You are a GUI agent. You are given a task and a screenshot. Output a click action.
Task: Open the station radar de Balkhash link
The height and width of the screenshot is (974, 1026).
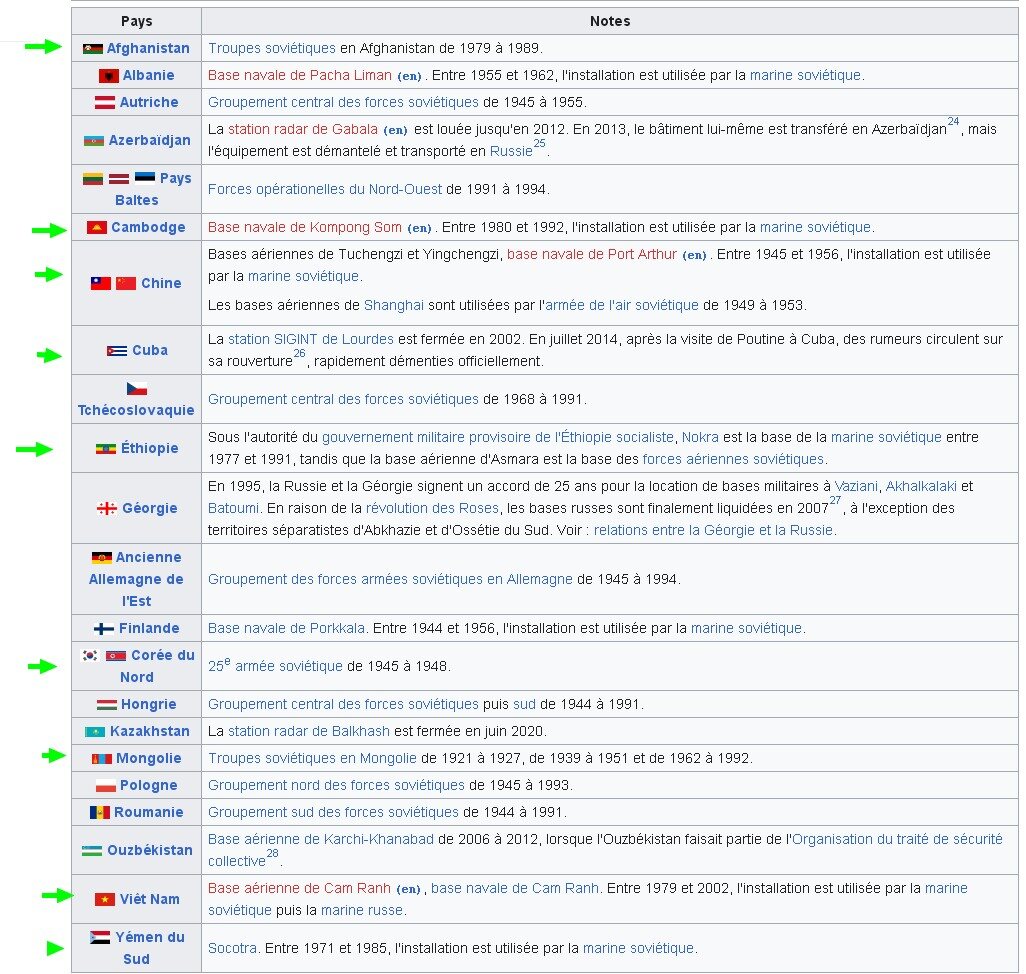click(308, 731)
